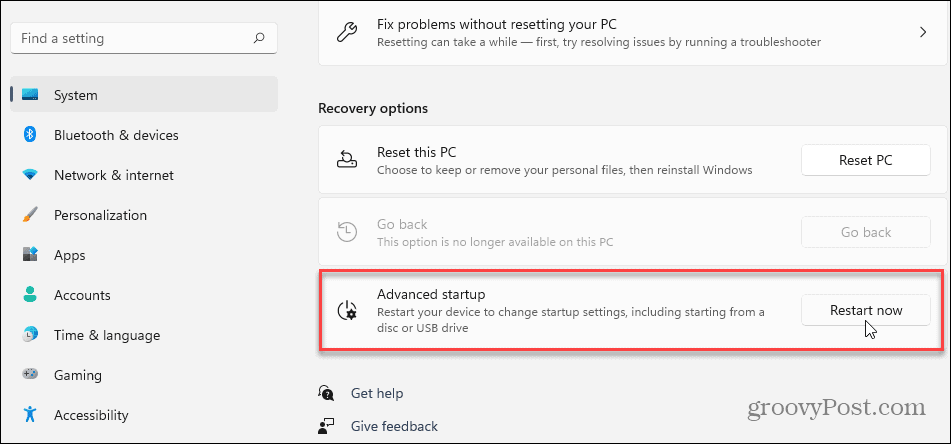Click the Reset this PC icon
The height and width of the screenshot is (444, 951).
point(347,160)
